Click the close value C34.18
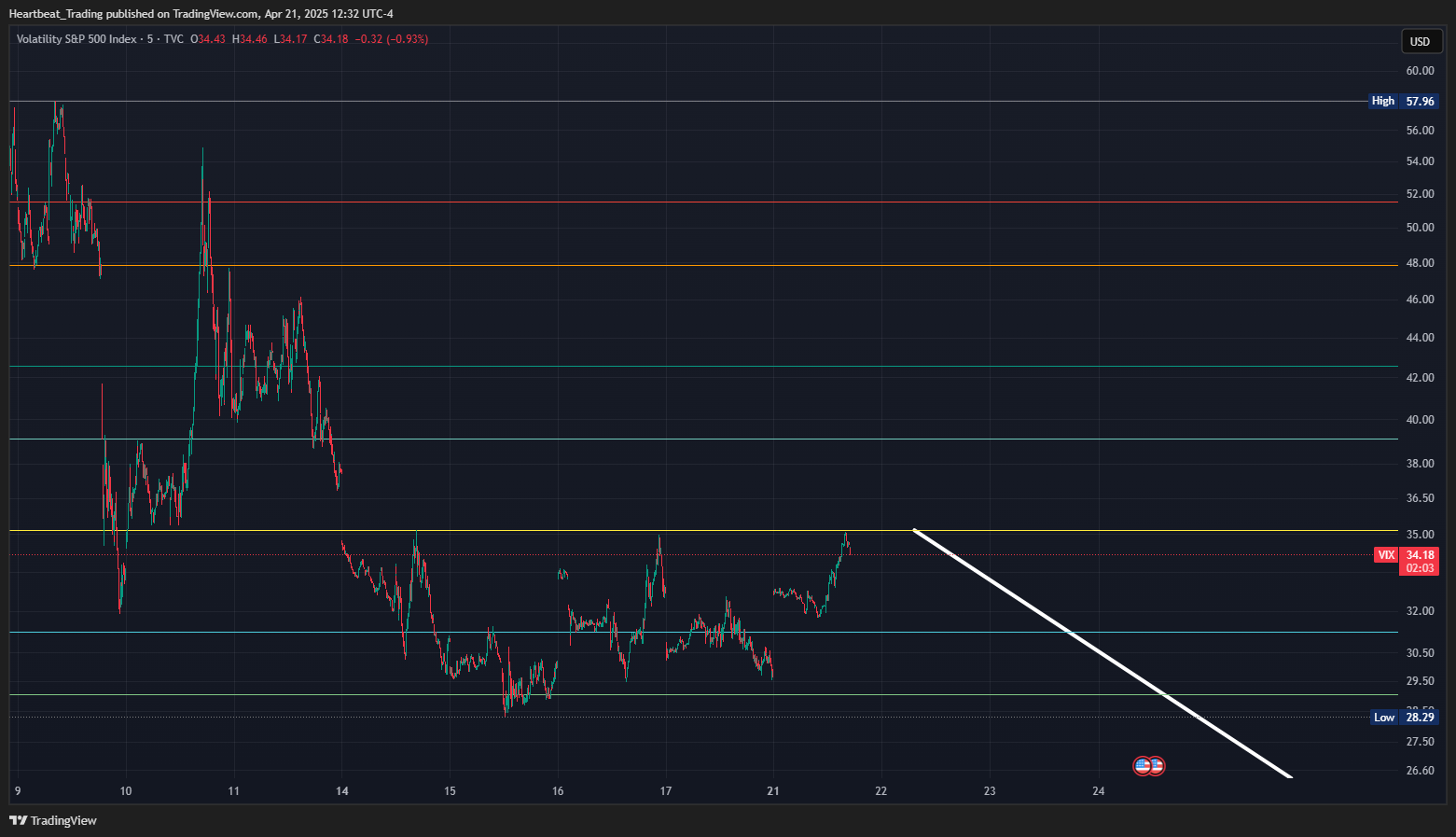Image resolution: width=1456 pixels, height=837 pixels. point(330,39)
